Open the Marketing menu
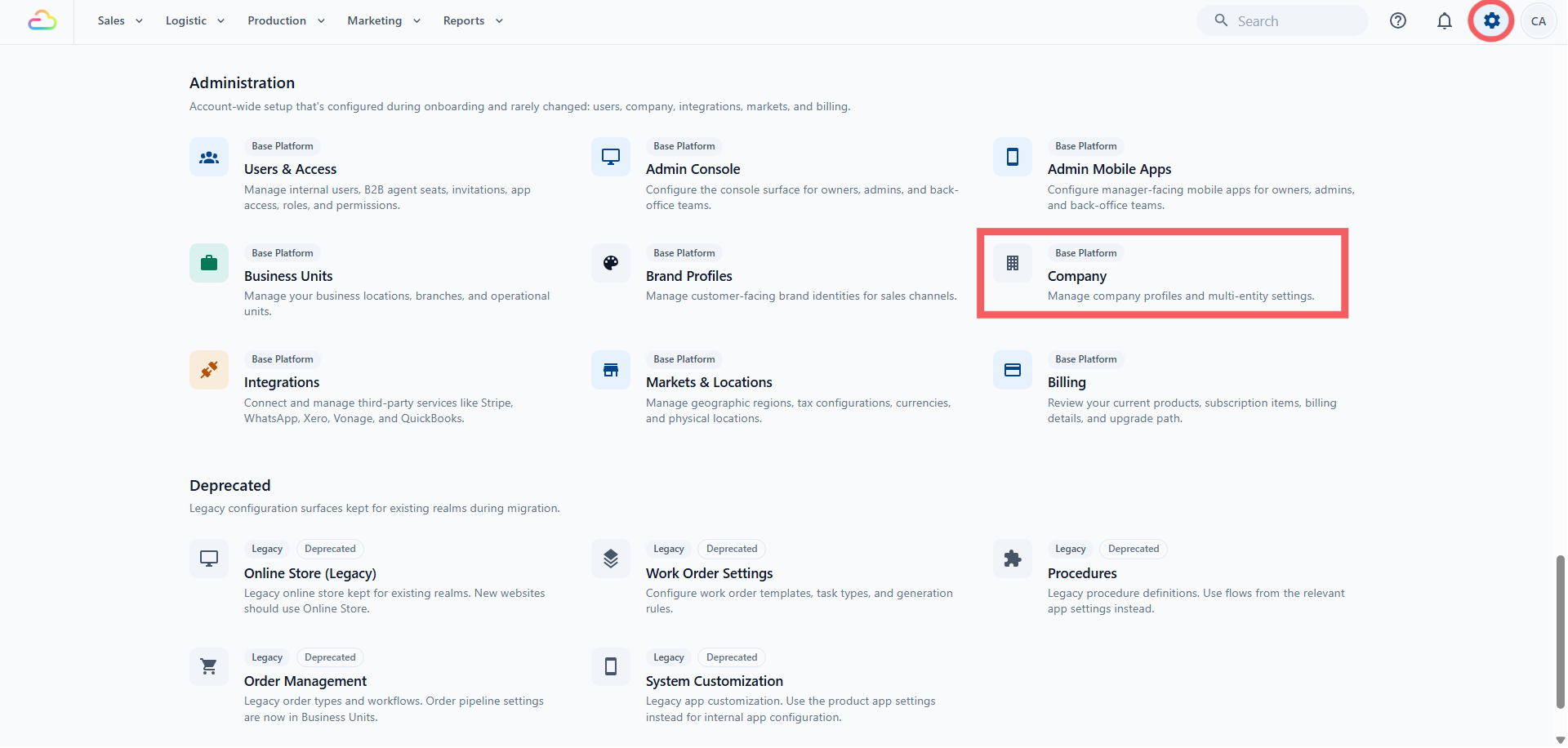1568x748 pixels. 384,20
